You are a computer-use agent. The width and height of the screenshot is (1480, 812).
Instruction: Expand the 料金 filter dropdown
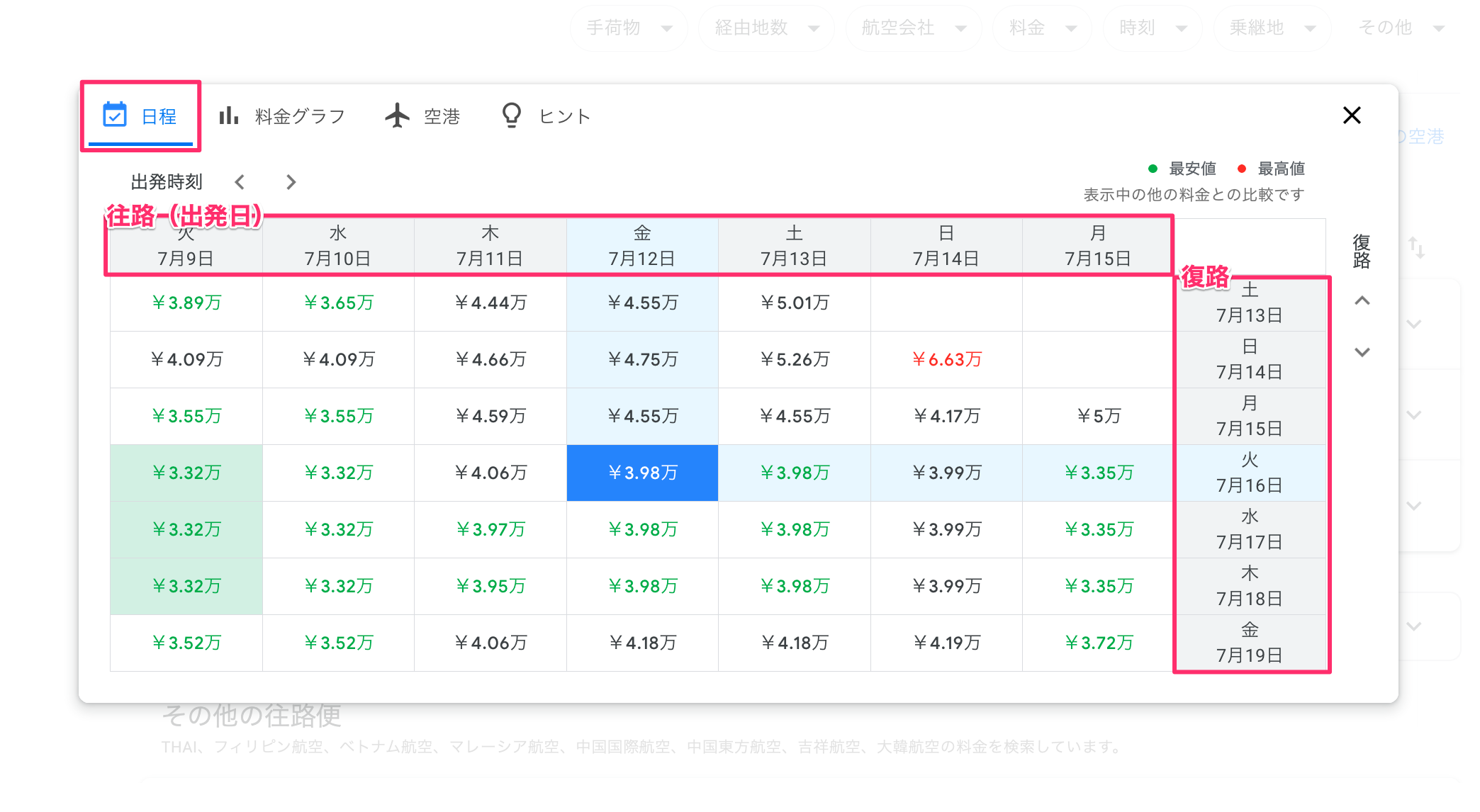(1042, 28)
